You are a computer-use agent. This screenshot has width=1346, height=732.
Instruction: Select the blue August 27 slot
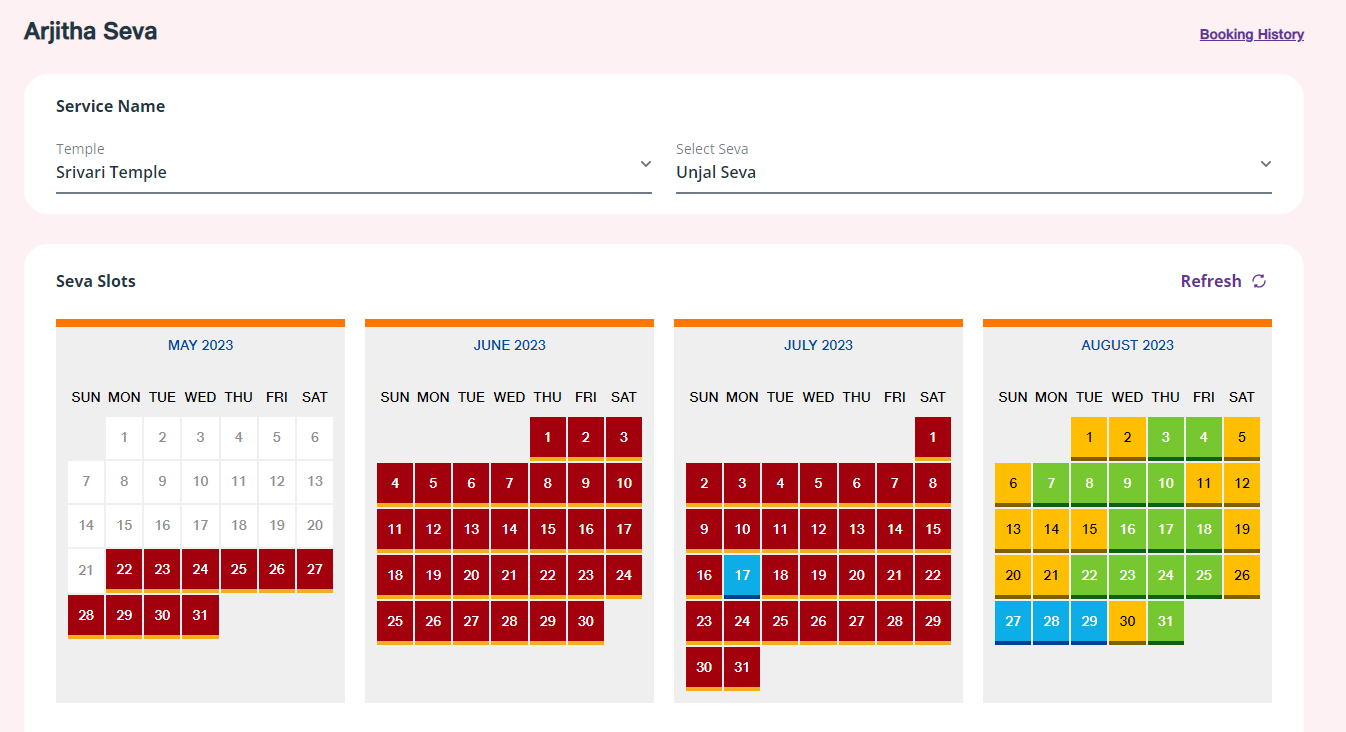pos(1013,623)
